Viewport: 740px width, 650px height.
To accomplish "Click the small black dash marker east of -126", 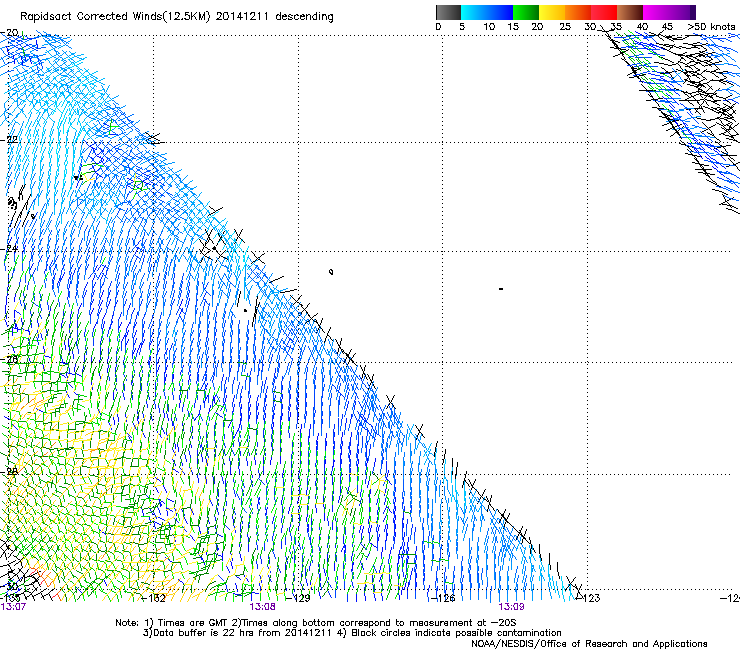I will click(x=501, y=289).
